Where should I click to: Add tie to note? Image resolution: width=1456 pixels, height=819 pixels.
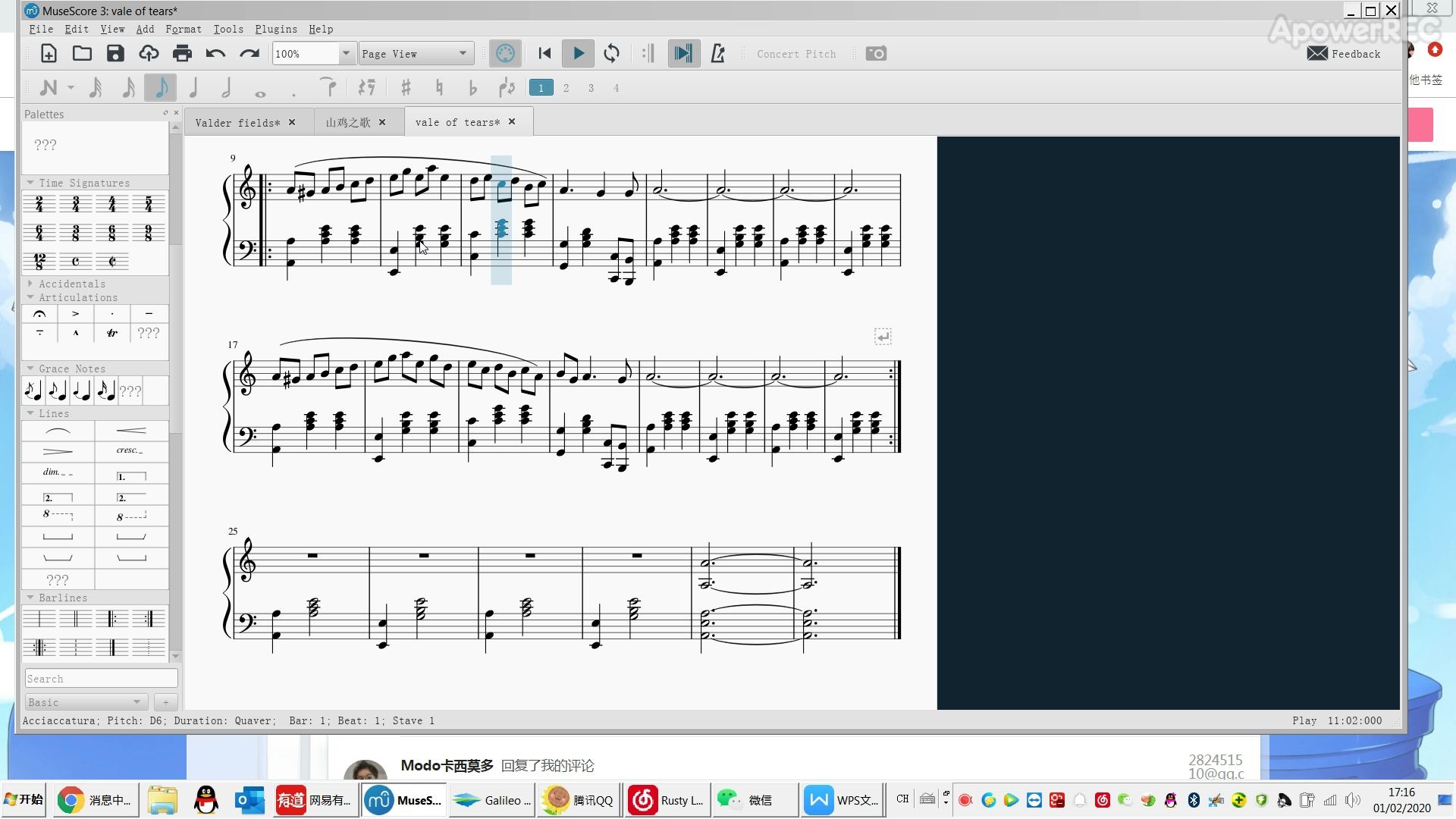coord(328,87)
